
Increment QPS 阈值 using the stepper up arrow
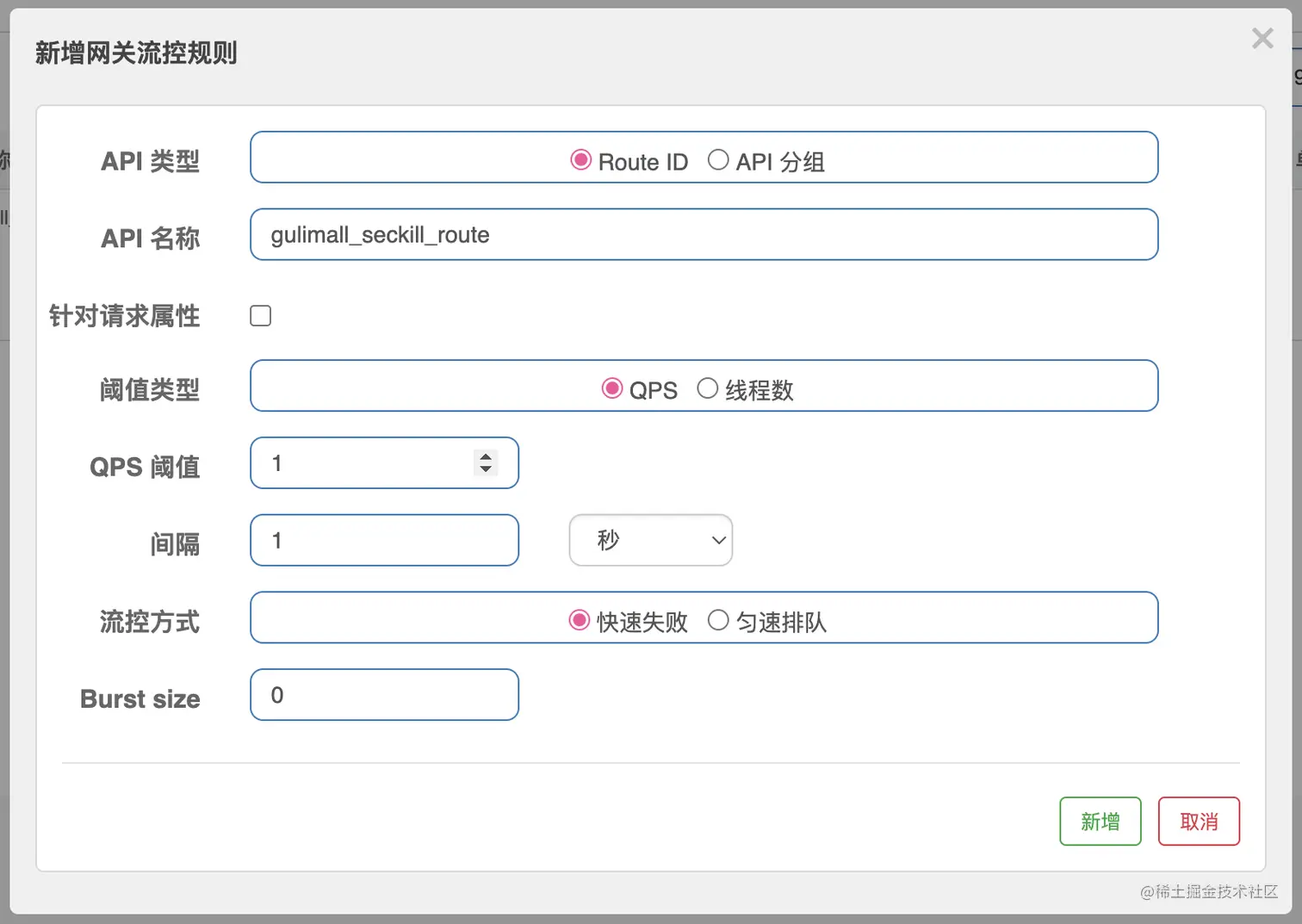point(485,456)
